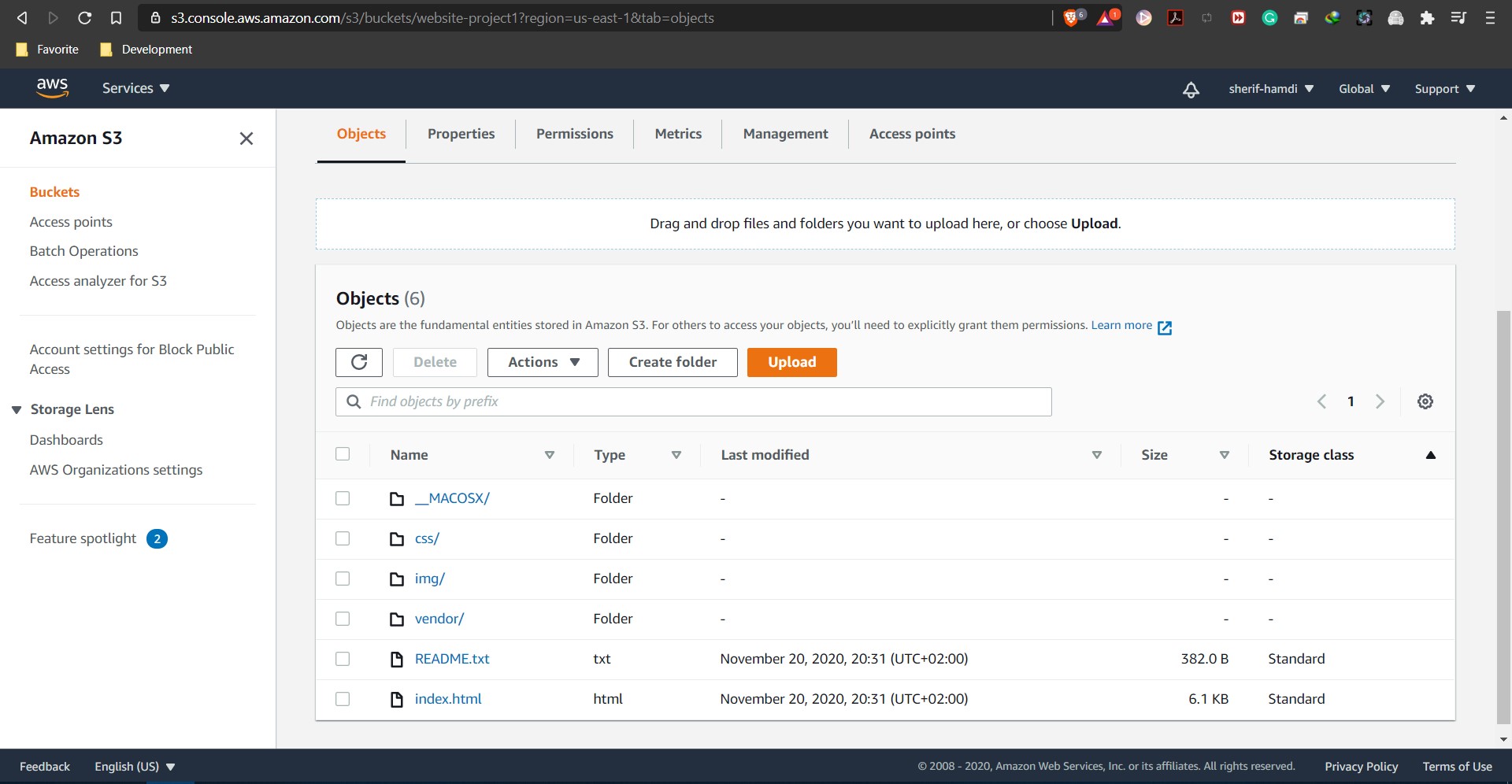Click inside the Find objects by prefix field
This screenshot has height=784, width=1512.
pyautogui.click(x=693, y=401)
